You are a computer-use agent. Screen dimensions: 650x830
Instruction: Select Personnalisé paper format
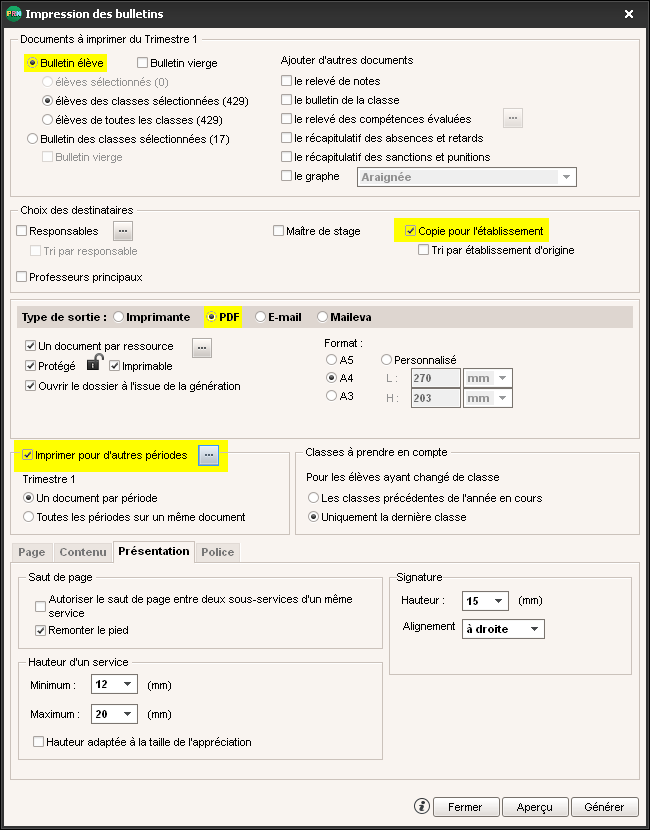[418, 360]
